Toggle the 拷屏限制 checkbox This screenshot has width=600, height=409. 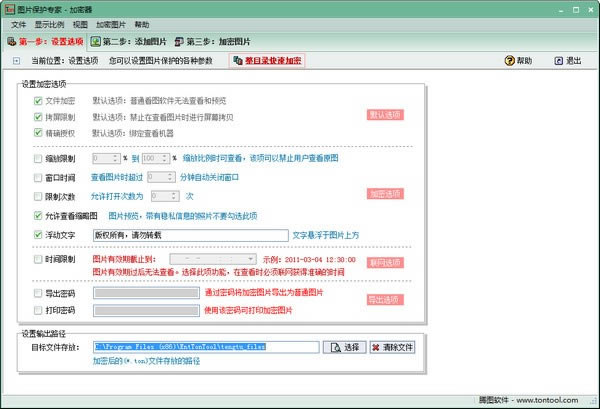38,117
